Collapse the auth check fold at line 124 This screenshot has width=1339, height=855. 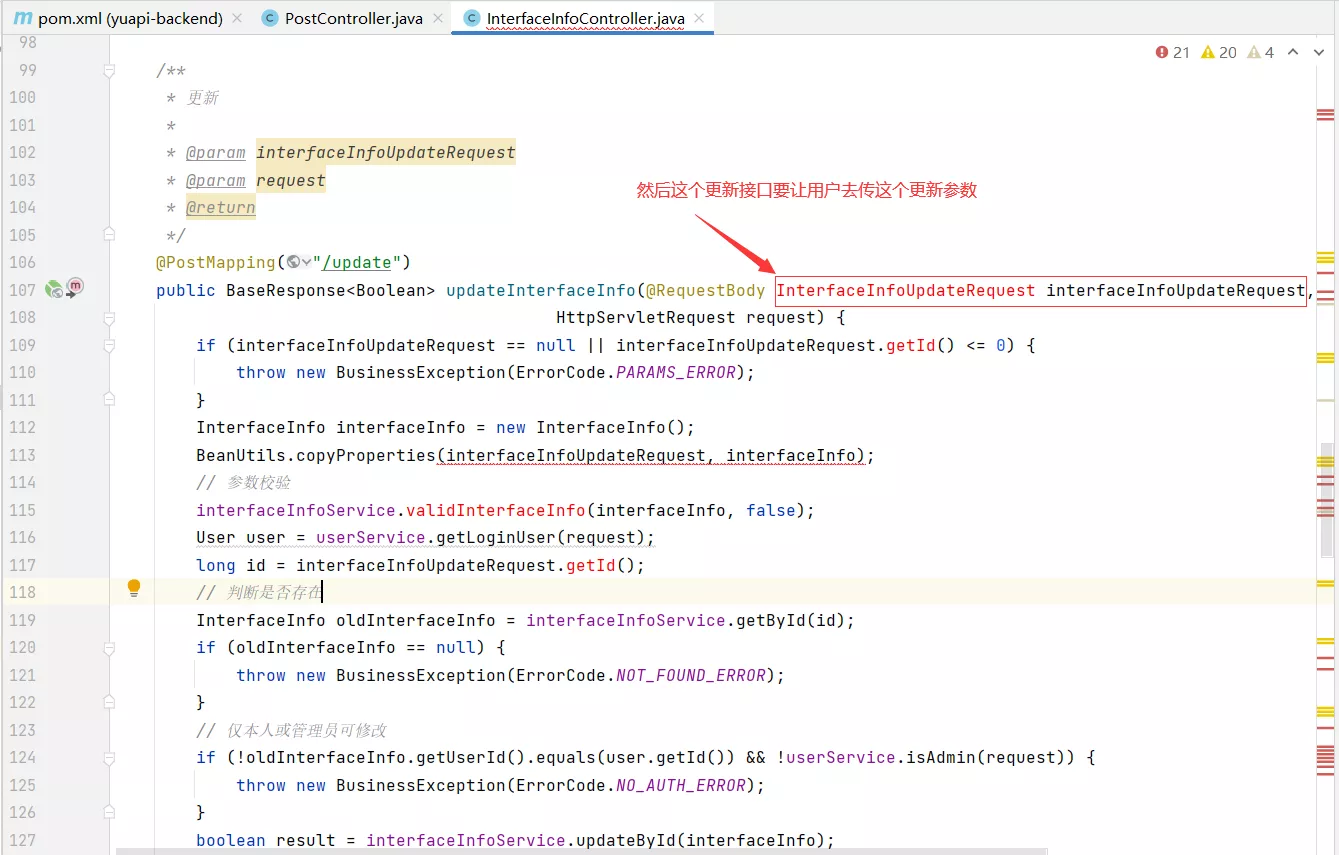click(x=109, y=757)
